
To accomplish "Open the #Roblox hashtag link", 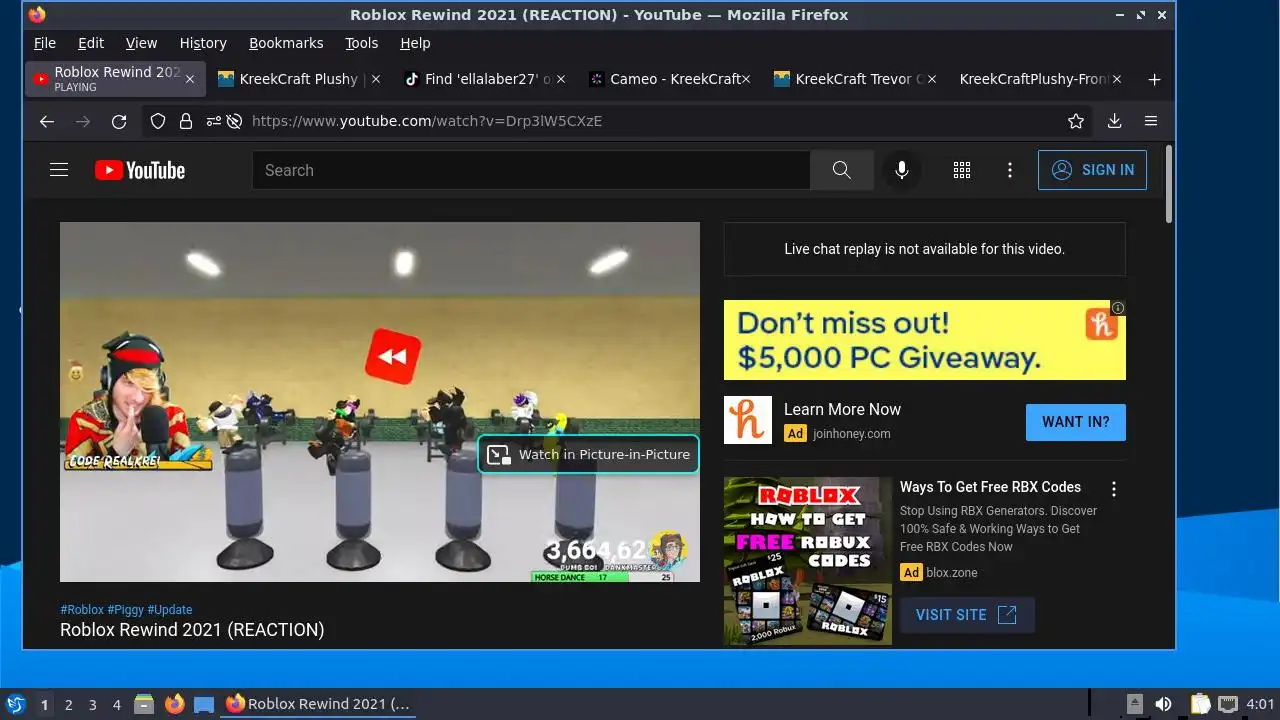I will click(x=82, y=610).
